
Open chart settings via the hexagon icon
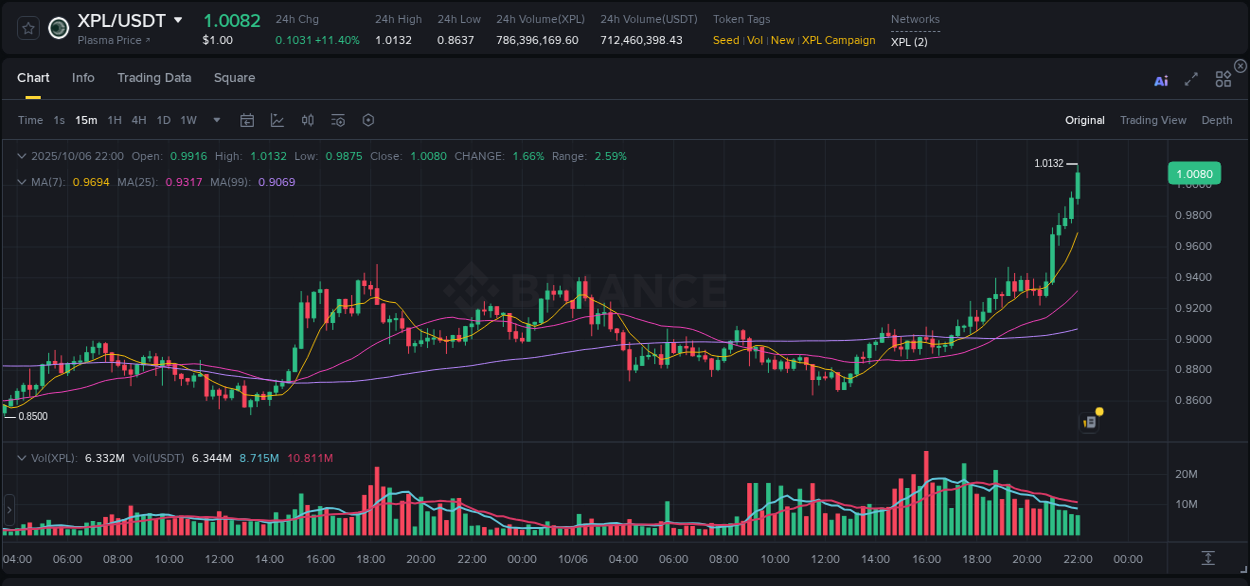(x=368, y=119)
